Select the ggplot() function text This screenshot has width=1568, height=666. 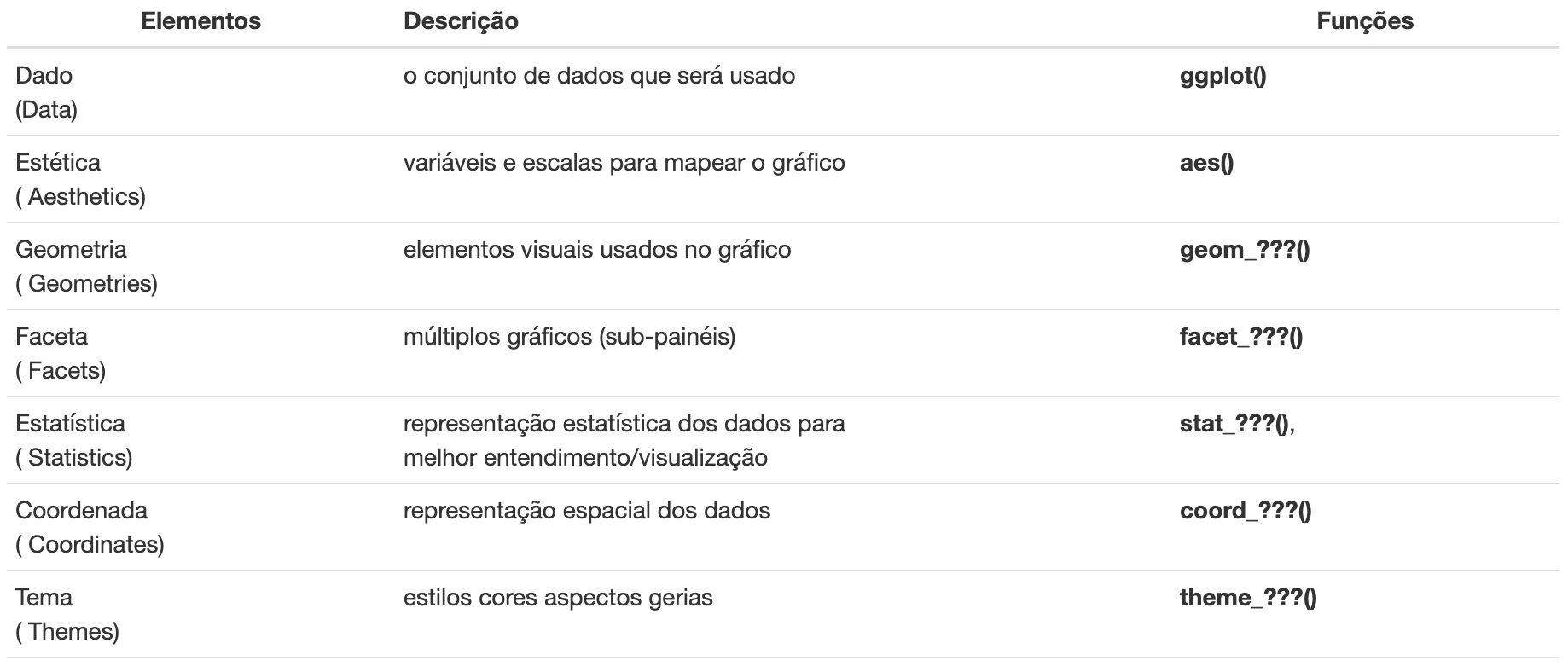[1222, 76]
